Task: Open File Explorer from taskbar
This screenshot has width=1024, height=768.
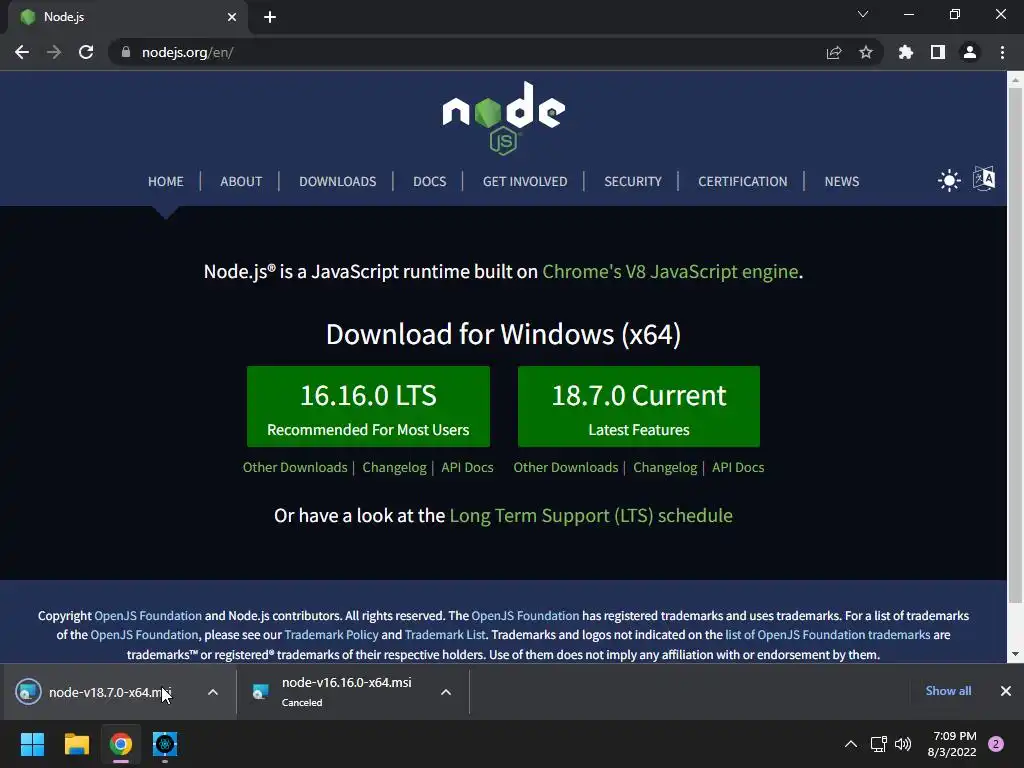Action: pos(76,744)
